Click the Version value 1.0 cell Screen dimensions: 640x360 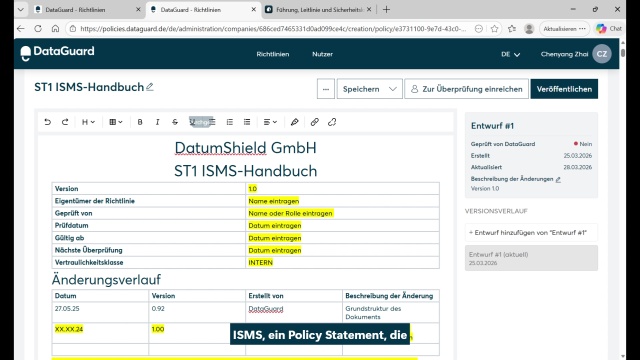[342, 189]
